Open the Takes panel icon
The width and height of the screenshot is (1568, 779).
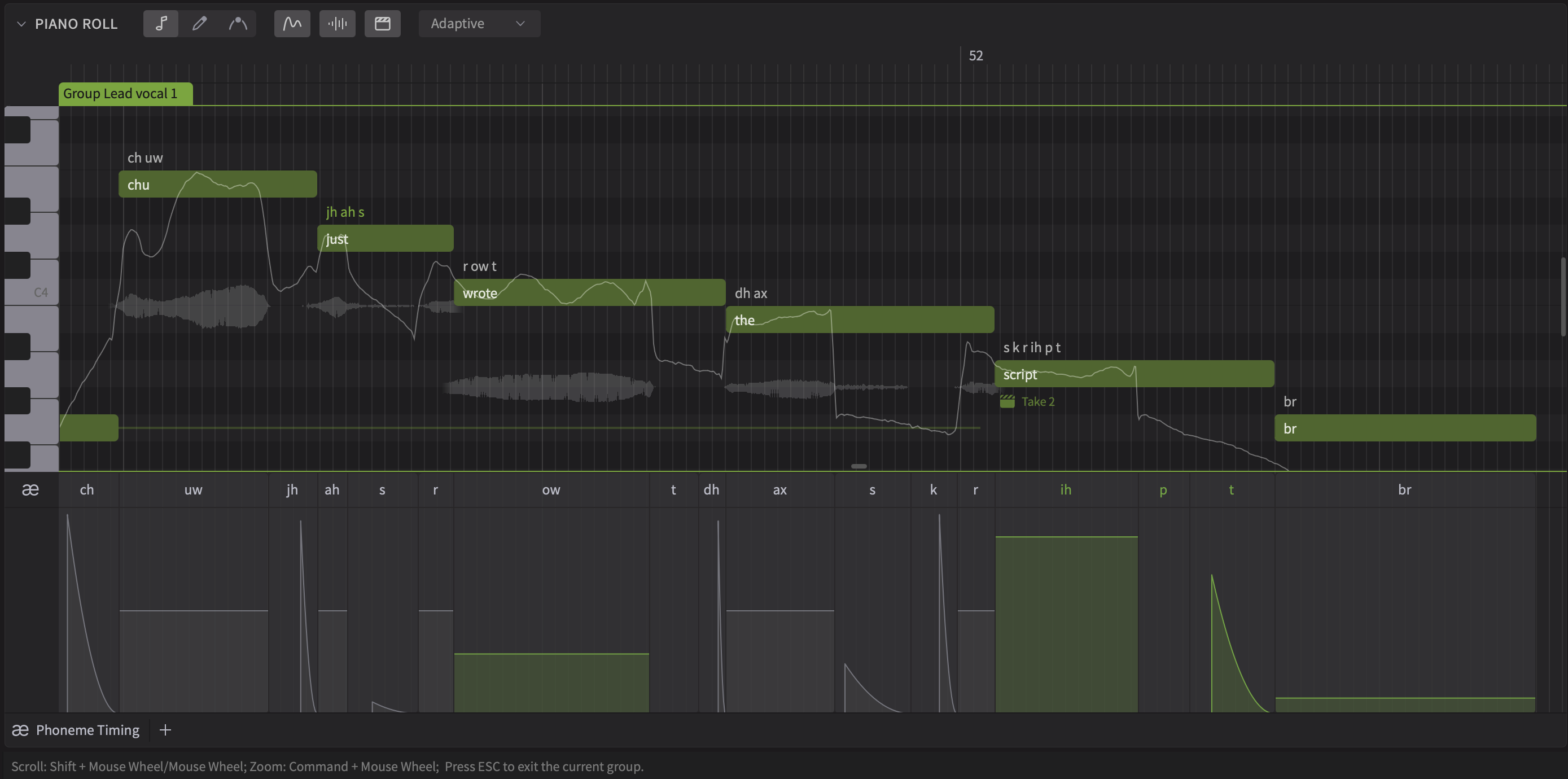(x=382, y=24)
